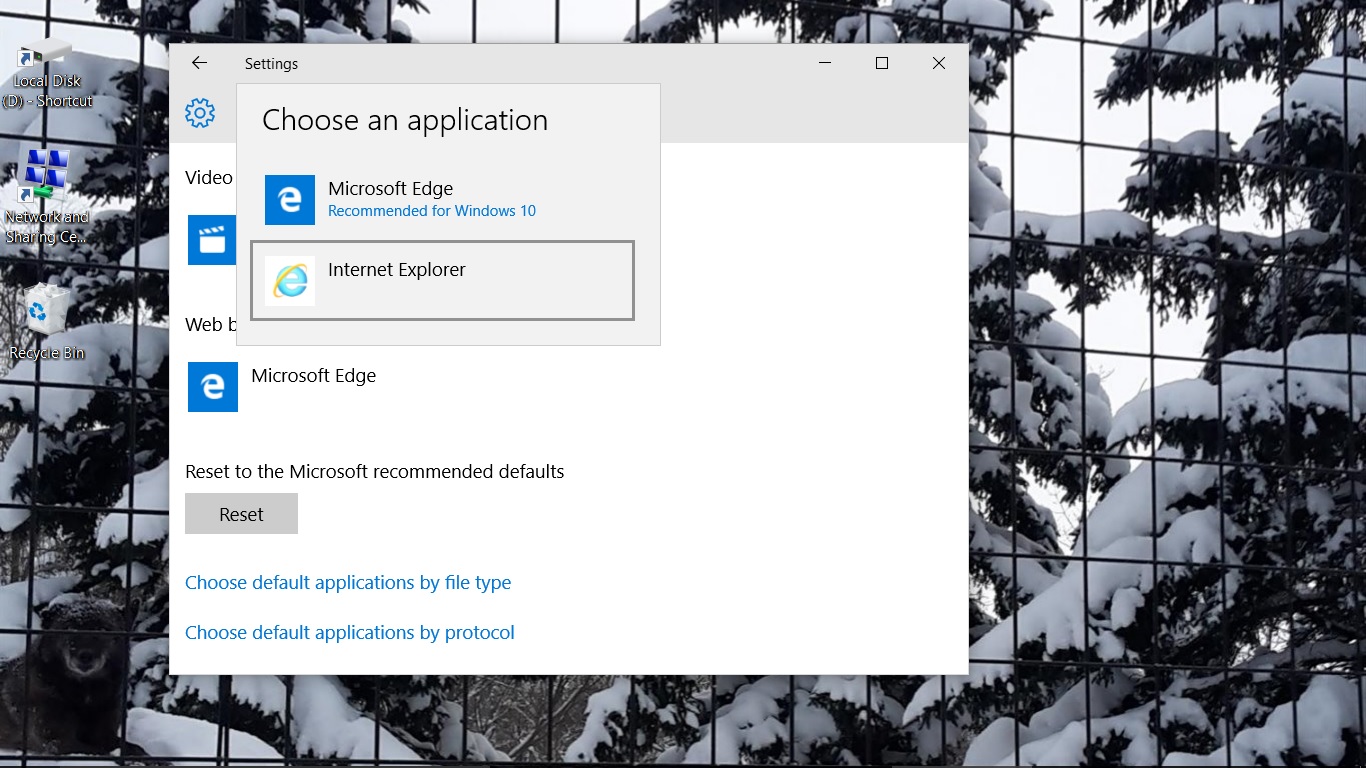Click the 'Choose an application' heading
1366x768 pixels.
click(405, 120)
